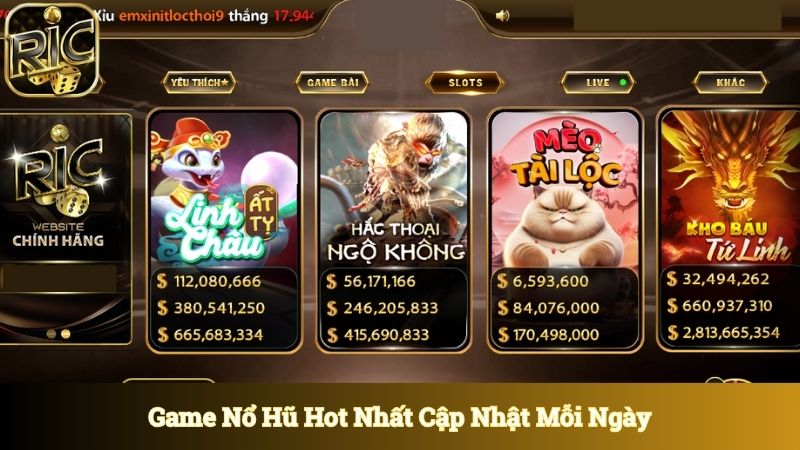Select the 2,813,665,354 Tứ Linh jackpot
This screenshot has width=800, height=450.
[x=724, y=333]
